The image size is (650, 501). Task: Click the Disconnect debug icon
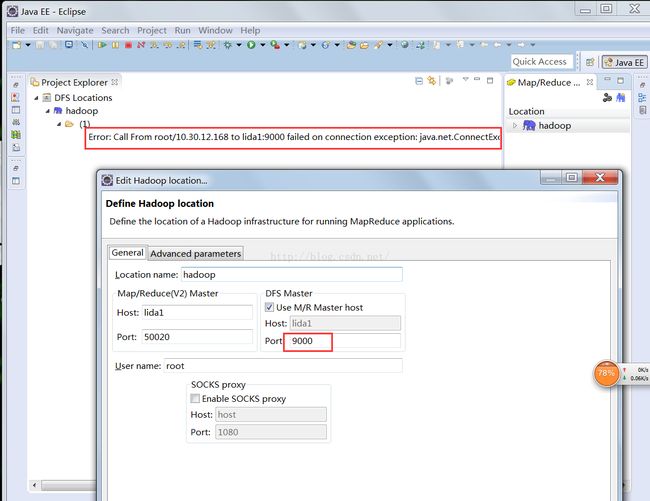[141, 45]
